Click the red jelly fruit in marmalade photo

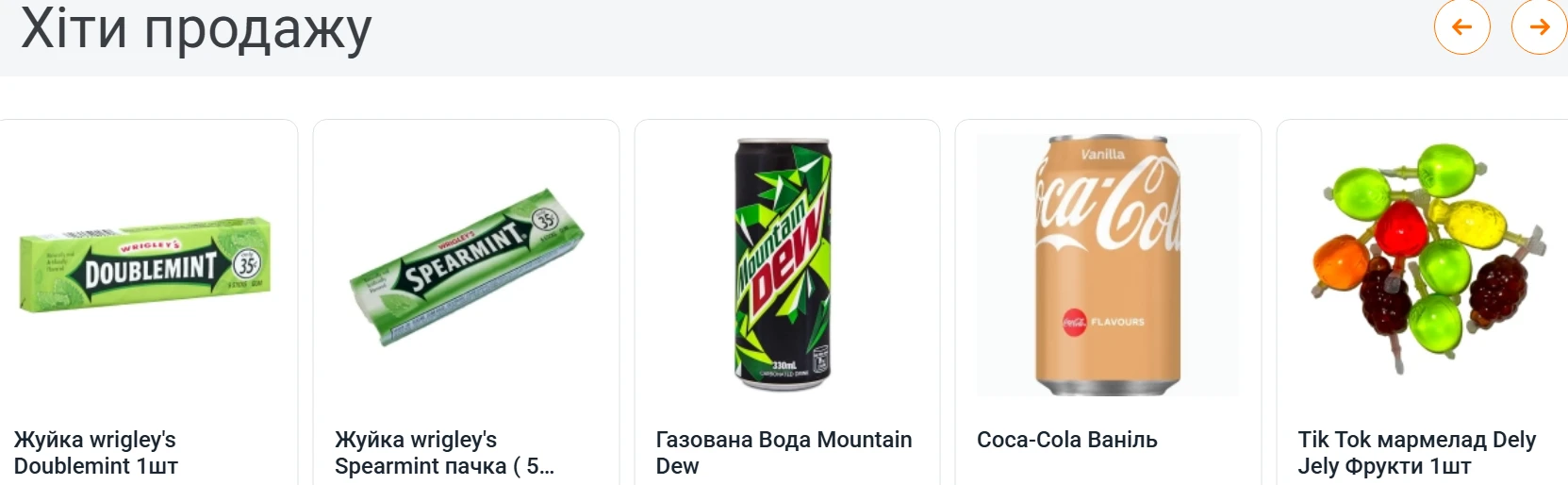[x=1401, y=228]
